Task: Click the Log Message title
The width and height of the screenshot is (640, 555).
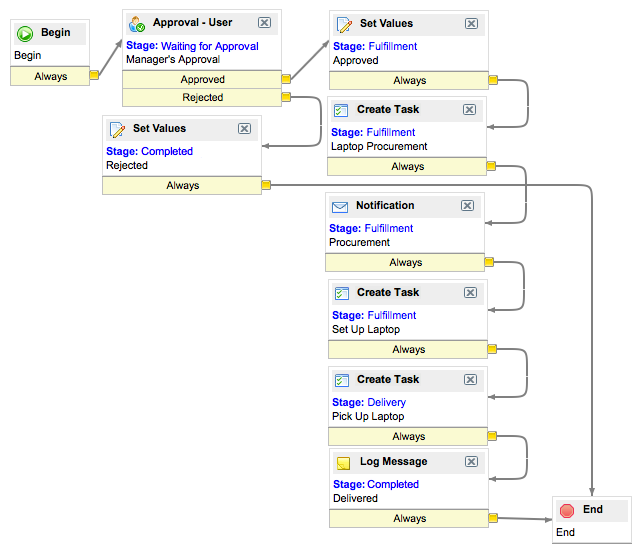Action: point(393,462)
